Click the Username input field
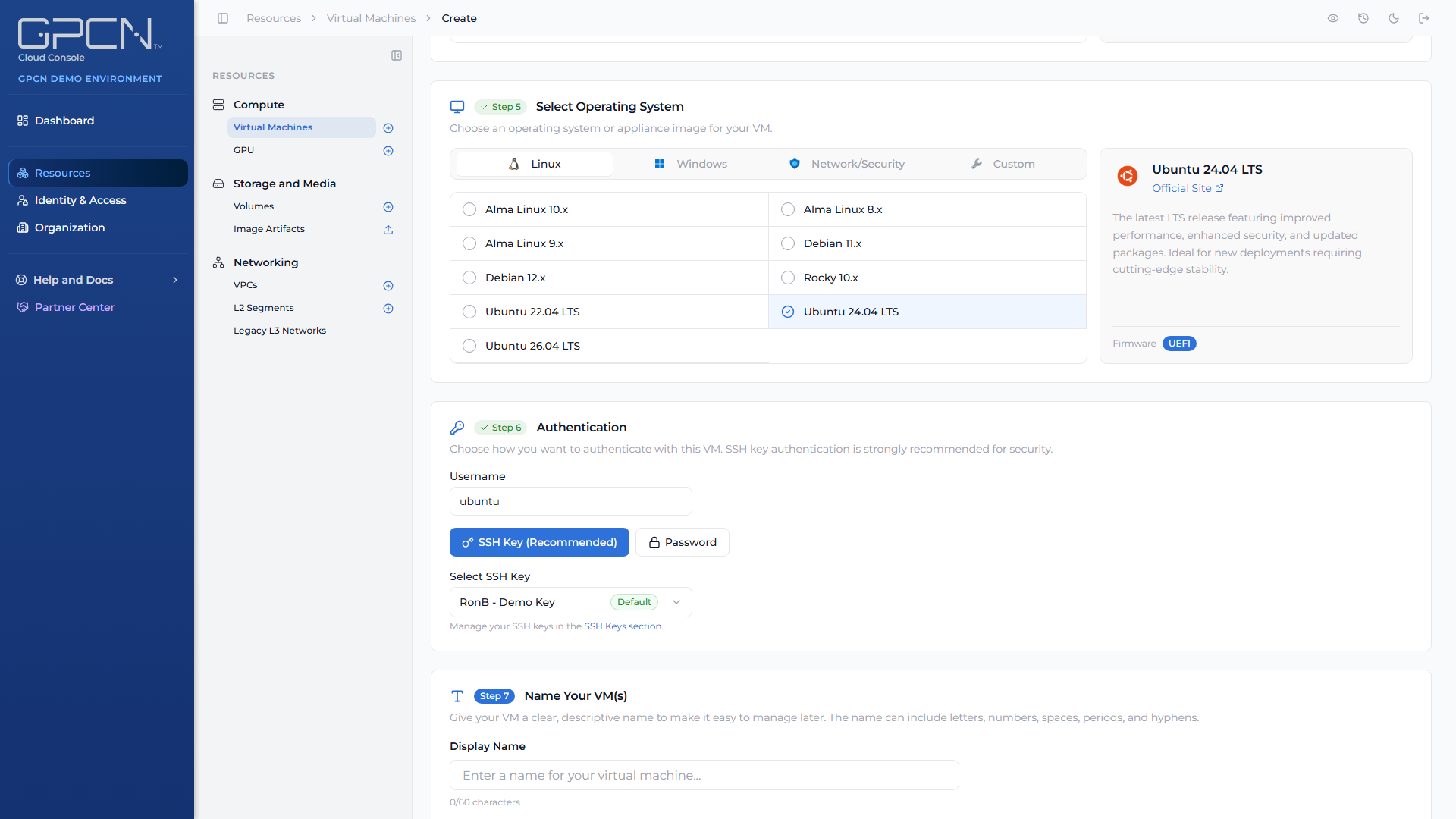Screen dimensions: 1456x819 coord(570,501)
